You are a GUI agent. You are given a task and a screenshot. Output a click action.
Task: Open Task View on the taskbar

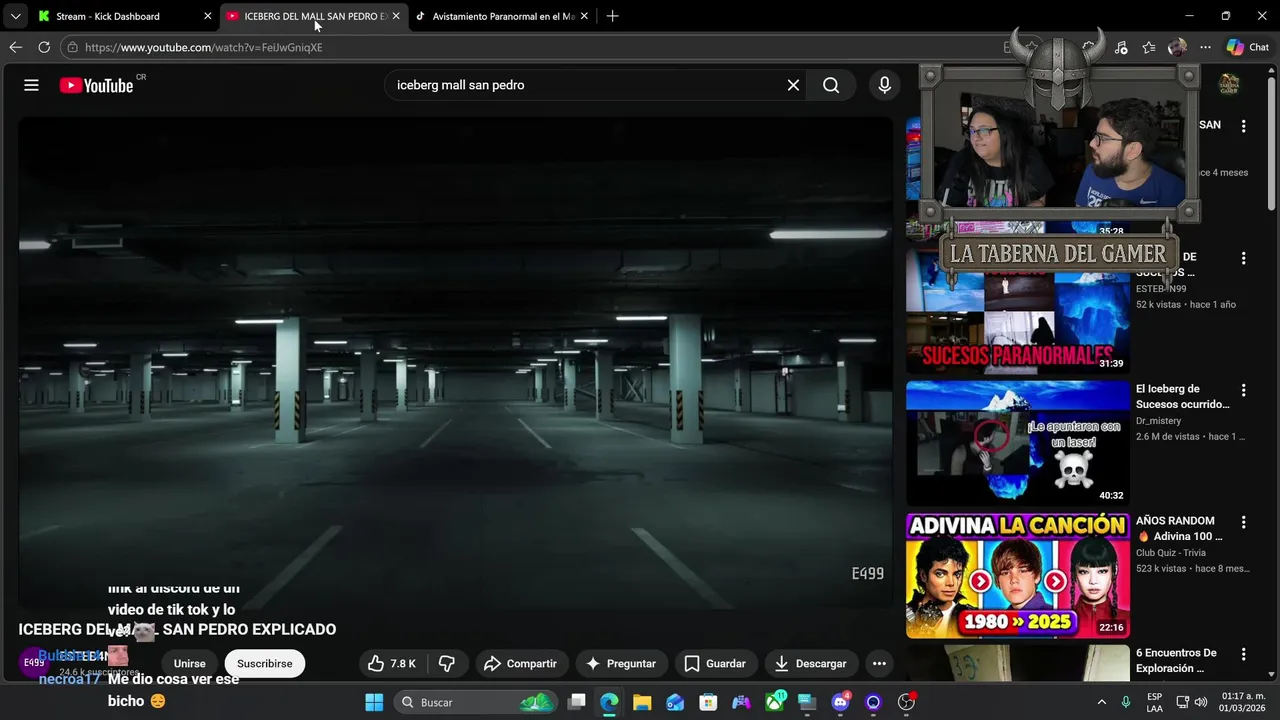pos(577,702)
